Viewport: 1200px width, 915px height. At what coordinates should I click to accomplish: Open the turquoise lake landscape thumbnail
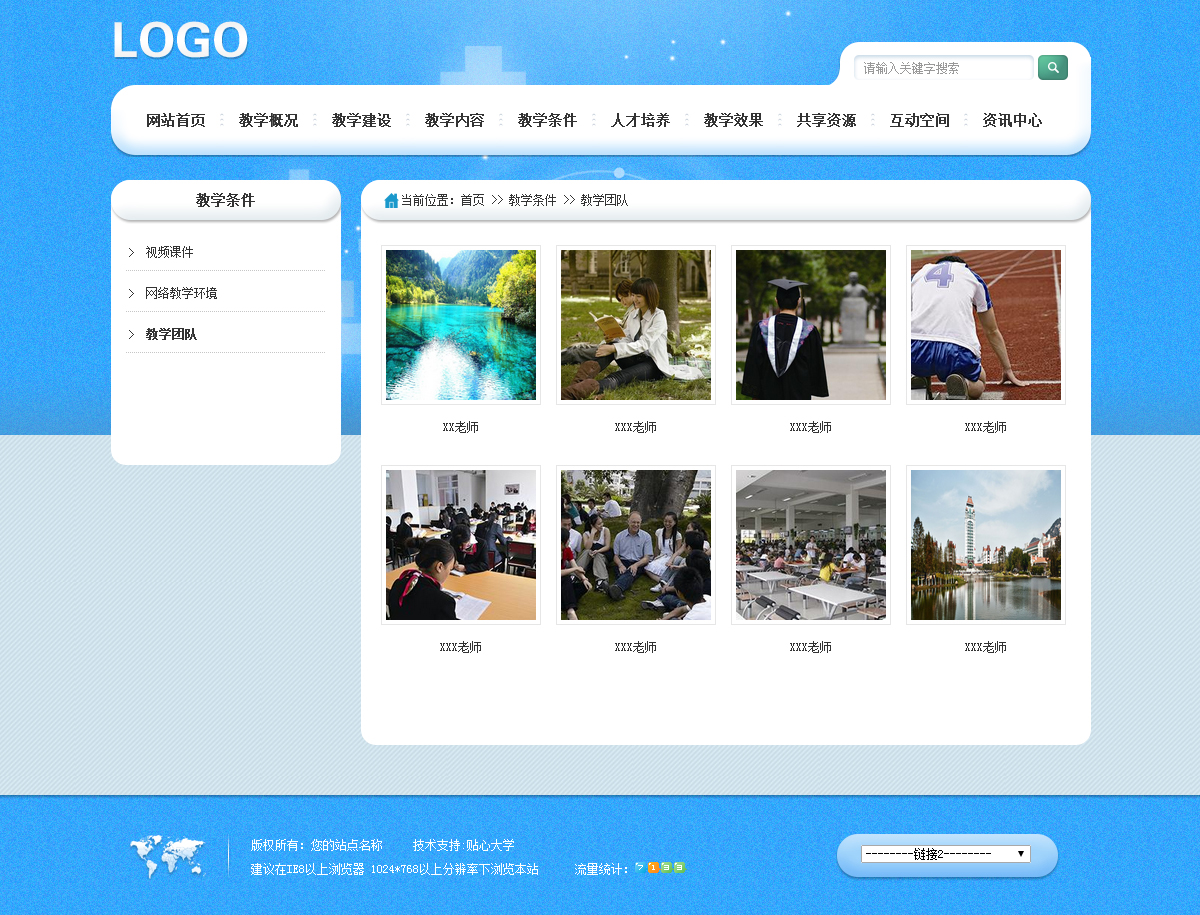click(461, 325)
